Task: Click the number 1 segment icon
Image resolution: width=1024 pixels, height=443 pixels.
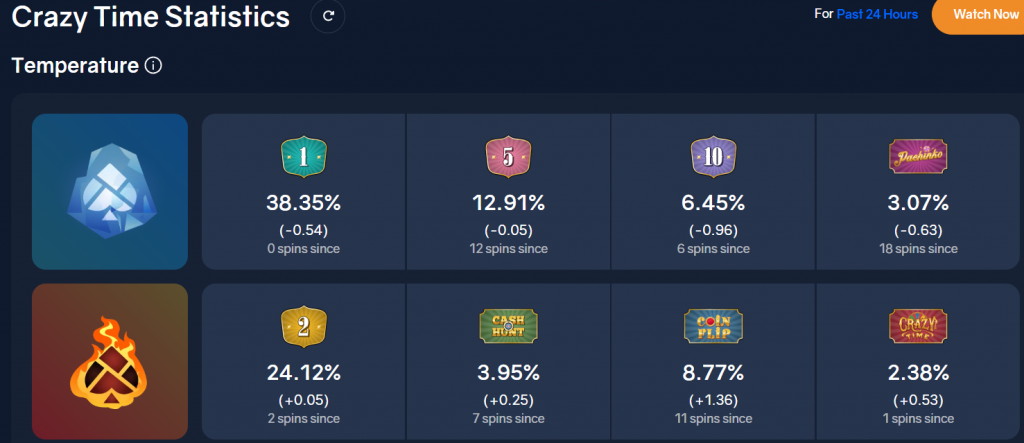Action: coord(303,156)
